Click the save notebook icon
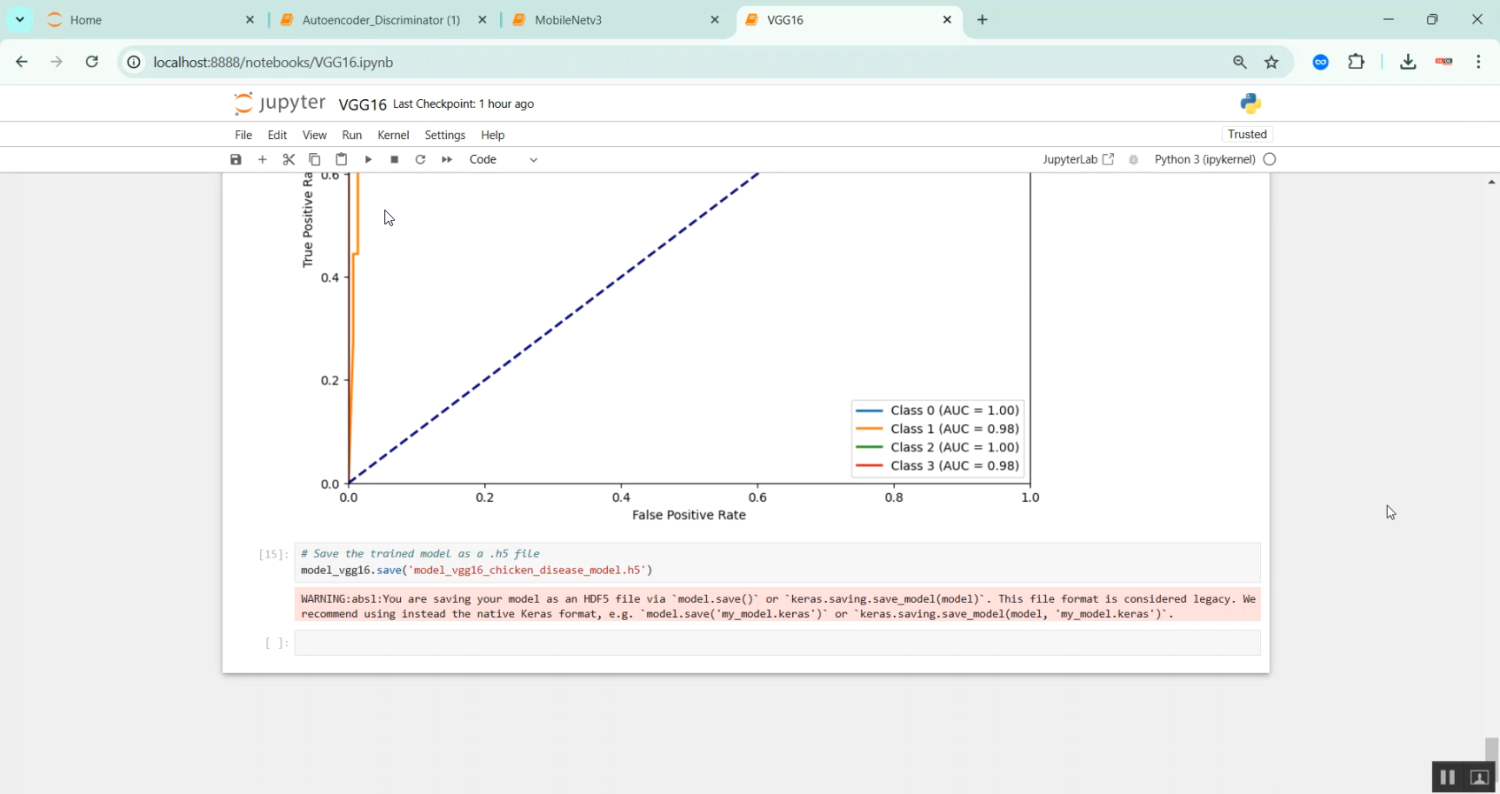The image size is (1500, 794). 236,160
